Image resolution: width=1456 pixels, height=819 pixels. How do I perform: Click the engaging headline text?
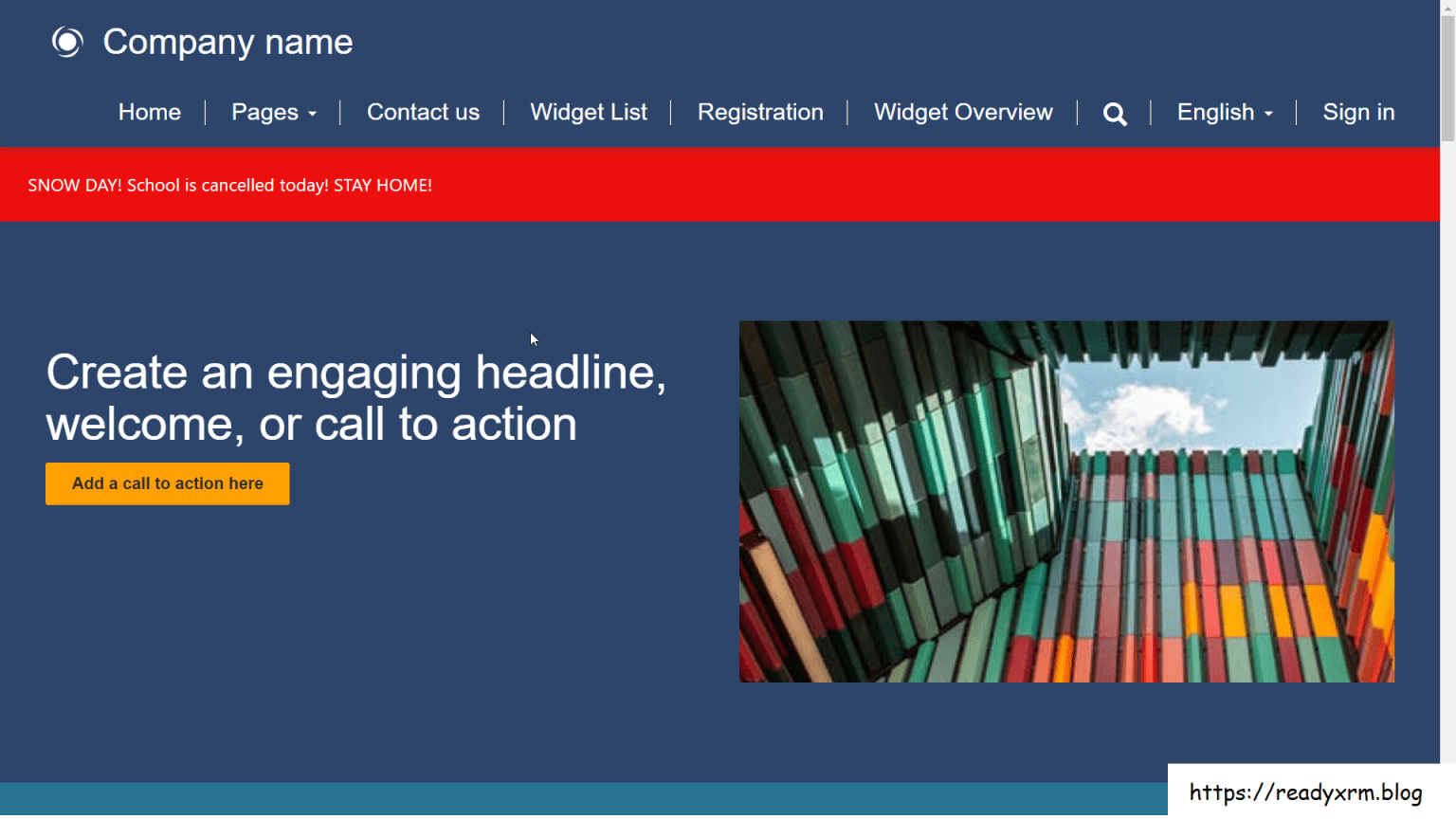(357, 398)
